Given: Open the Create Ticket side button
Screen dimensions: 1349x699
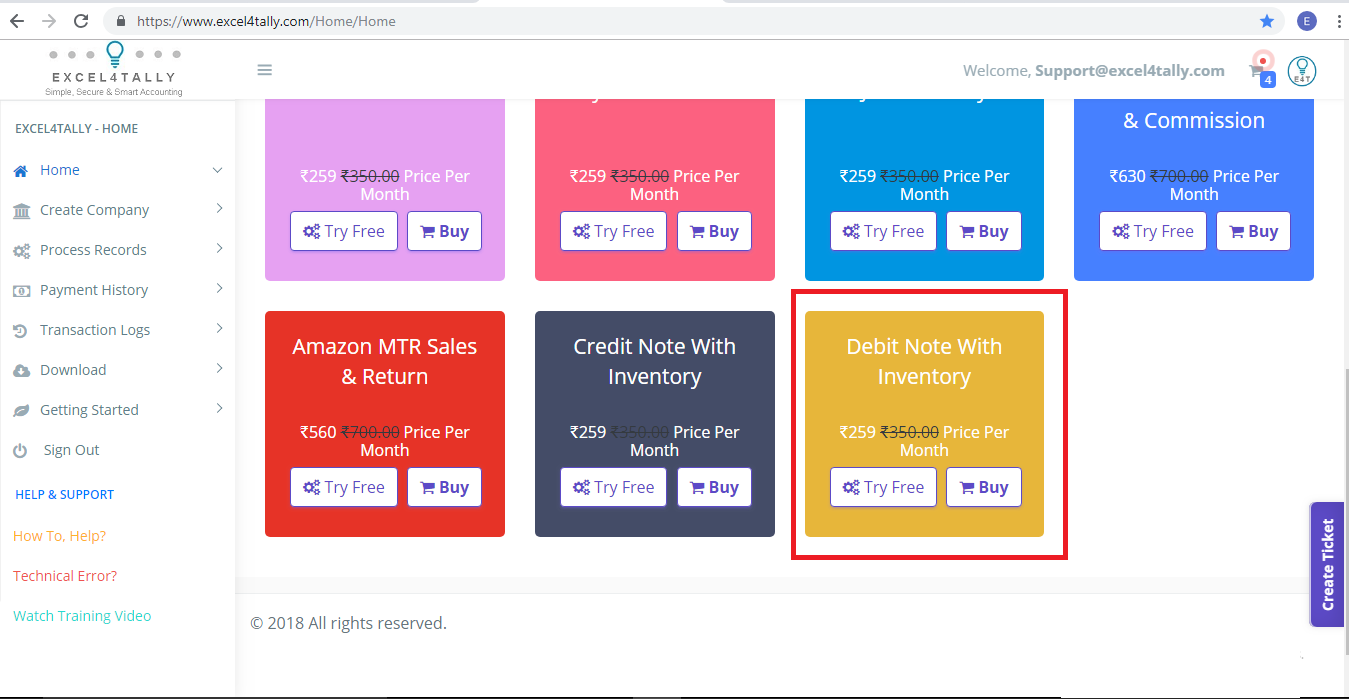Looking at the screenshot, I should [1327, 565].
